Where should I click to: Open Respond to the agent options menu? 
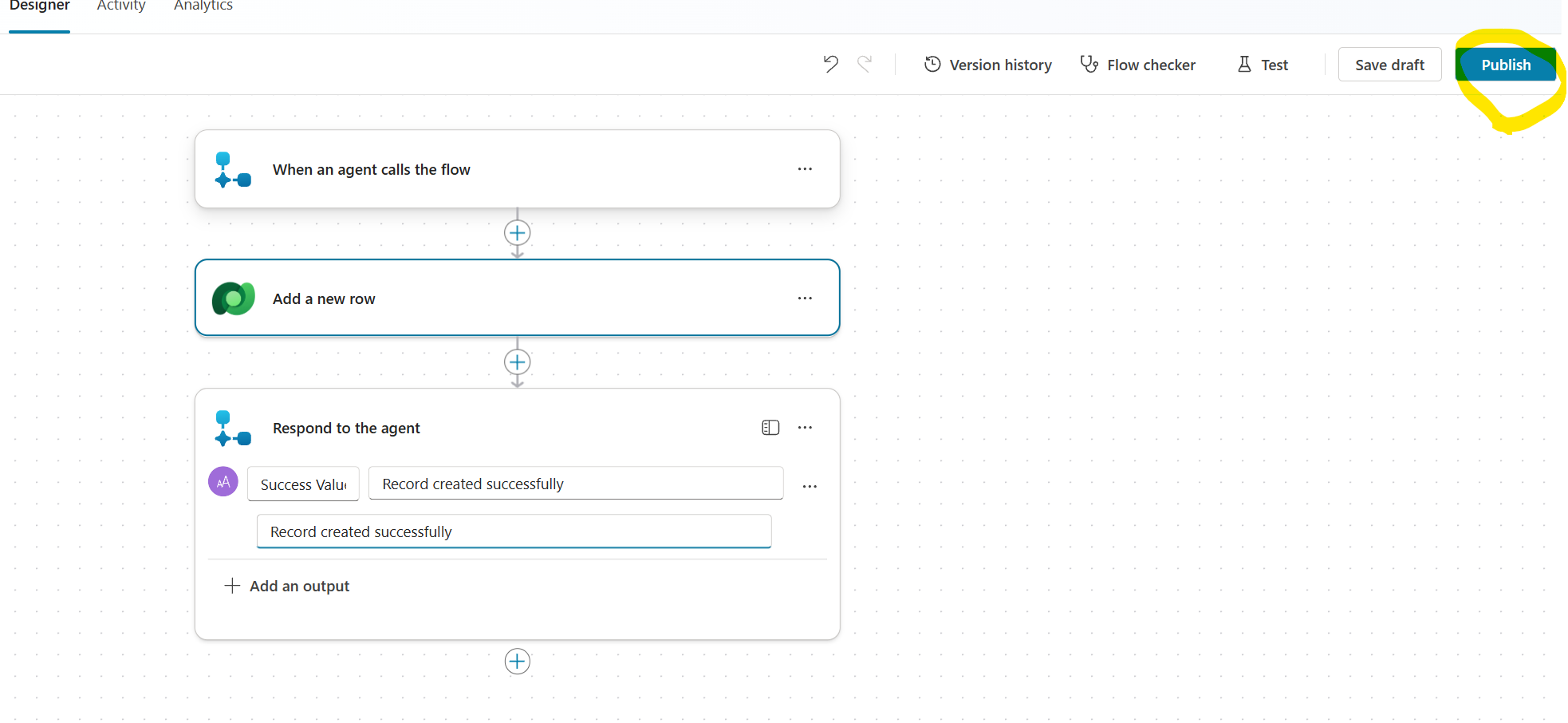pos(805,428)
